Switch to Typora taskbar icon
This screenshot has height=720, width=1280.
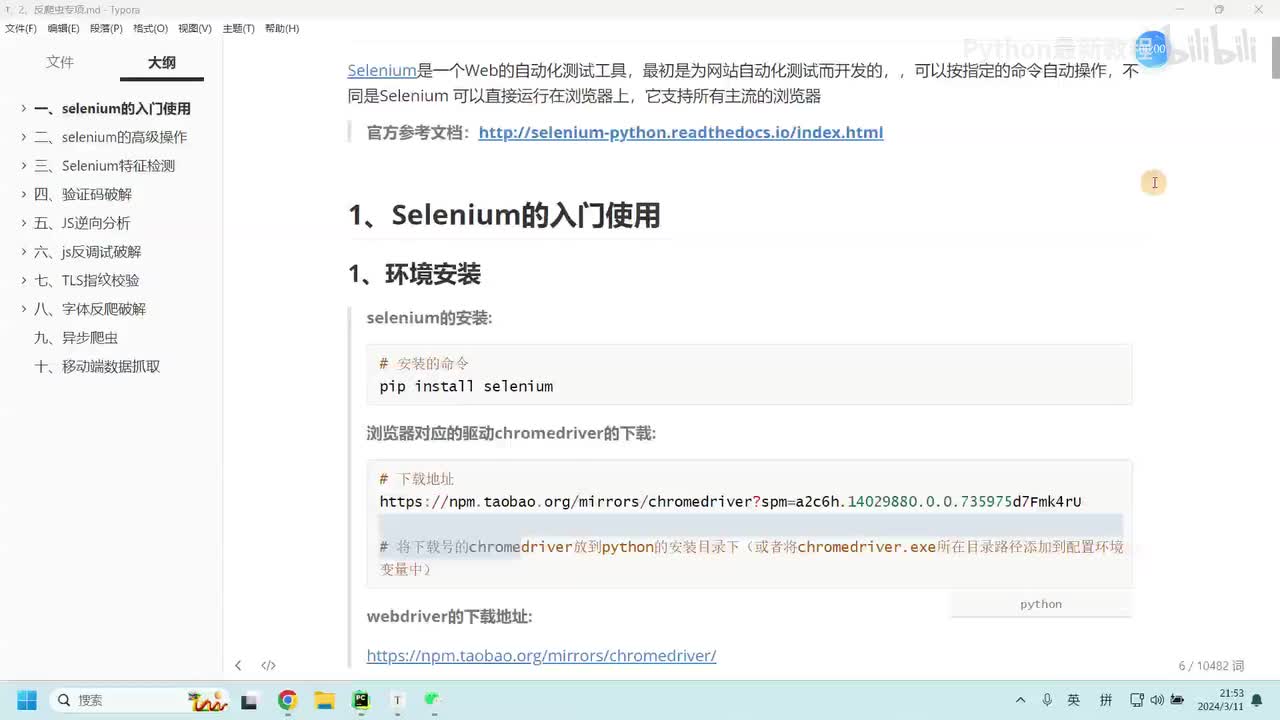[397, 700]
